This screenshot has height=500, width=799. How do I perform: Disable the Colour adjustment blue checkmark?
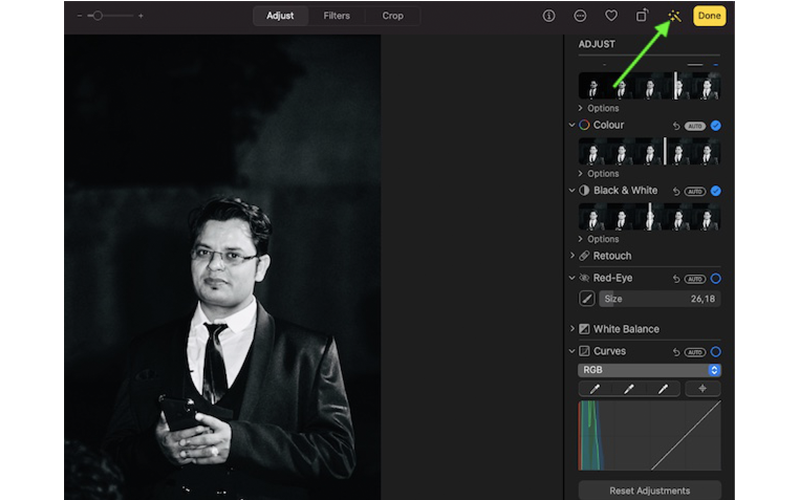click(x=715, y=125)
